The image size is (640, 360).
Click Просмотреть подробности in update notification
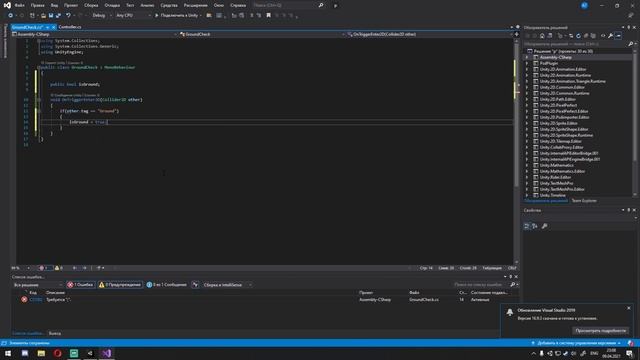click(600, 331)
